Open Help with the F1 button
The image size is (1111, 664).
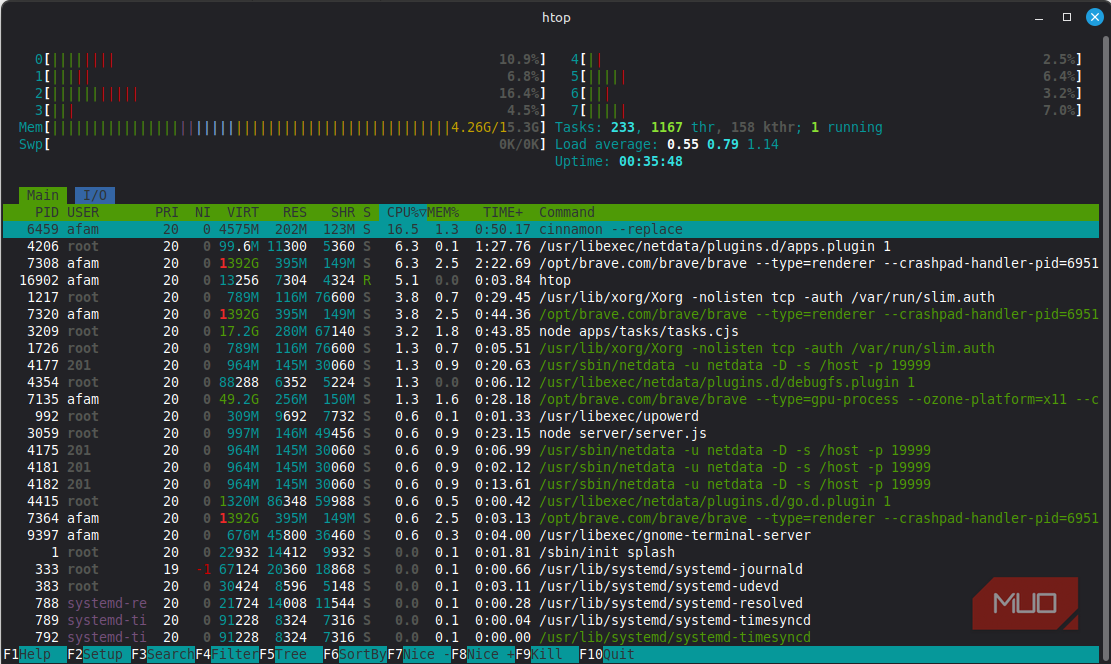(x=35, y=654)
